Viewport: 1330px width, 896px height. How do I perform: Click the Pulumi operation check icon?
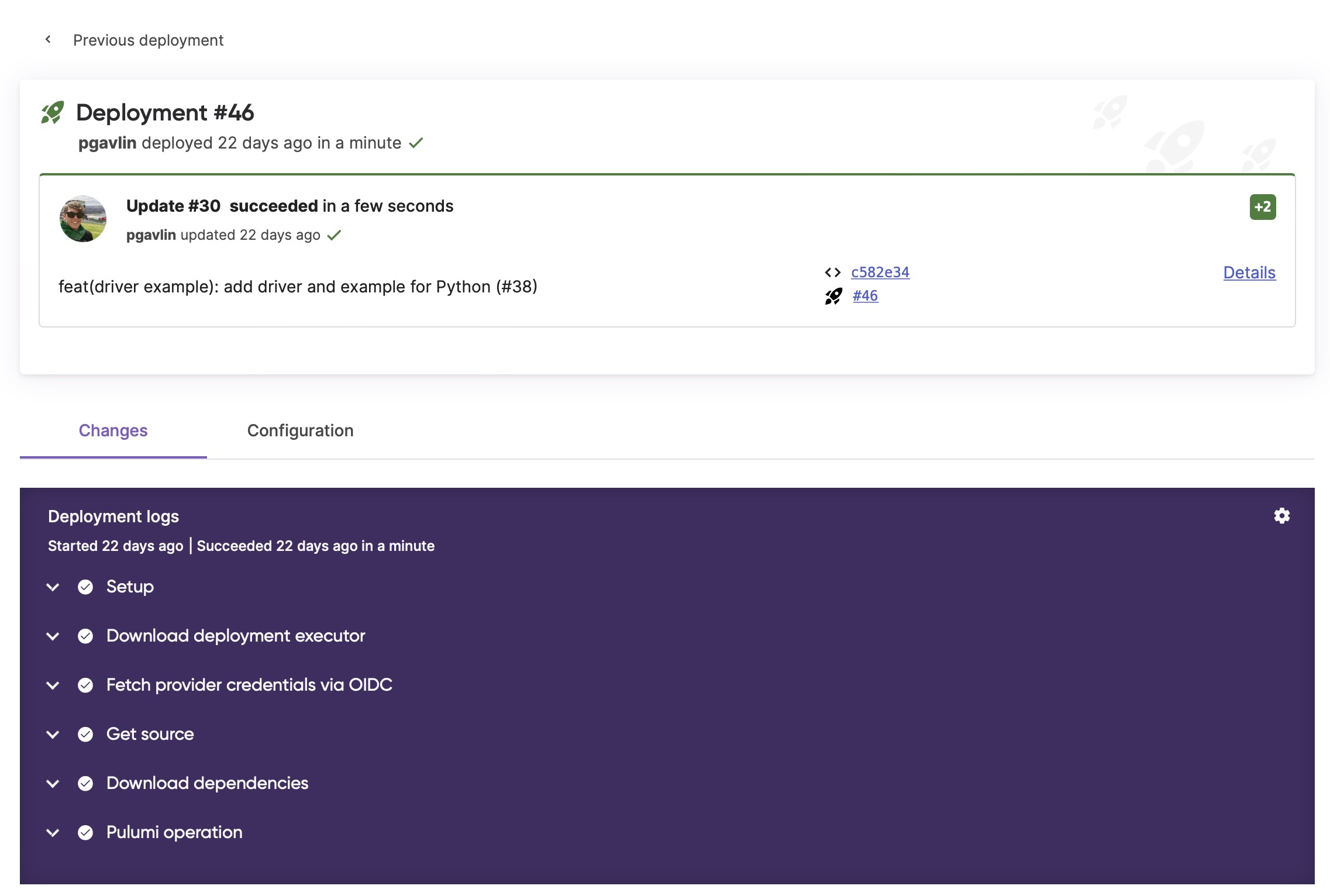(x=85, y=833)
